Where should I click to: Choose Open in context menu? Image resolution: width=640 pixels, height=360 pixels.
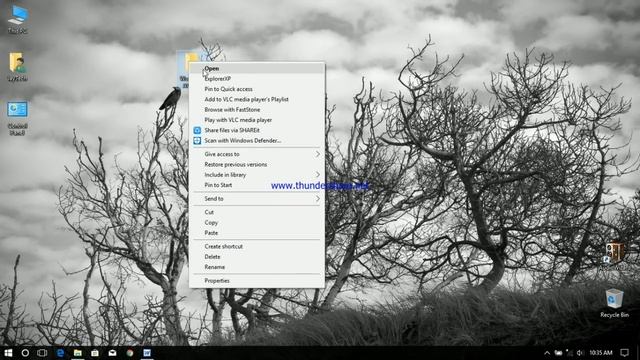click(257, 68)
